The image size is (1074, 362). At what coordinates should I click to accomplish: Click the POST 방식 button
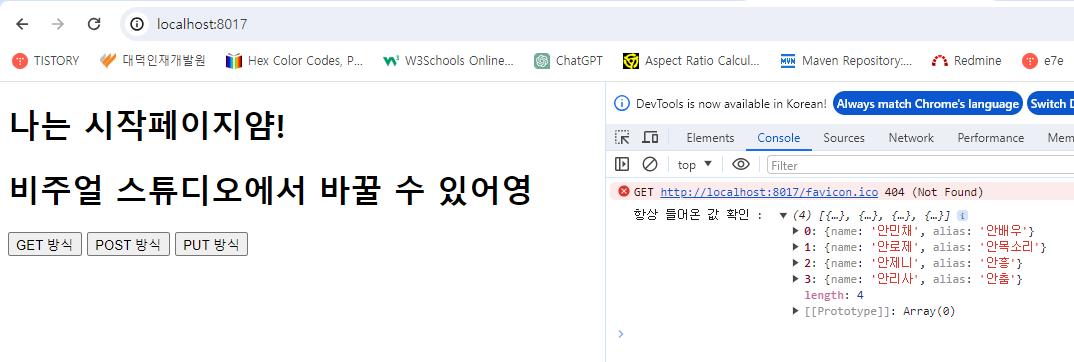pos(128,244)
